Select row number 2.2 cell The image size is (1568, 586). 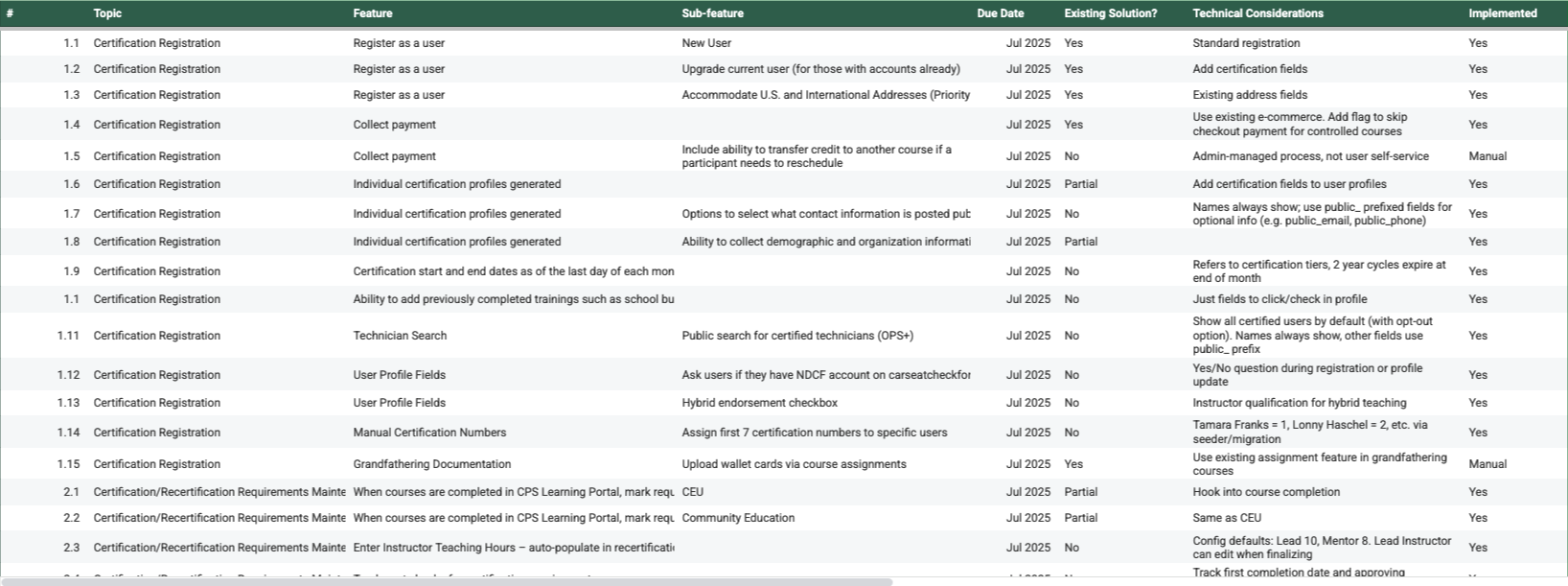(72, 518)
